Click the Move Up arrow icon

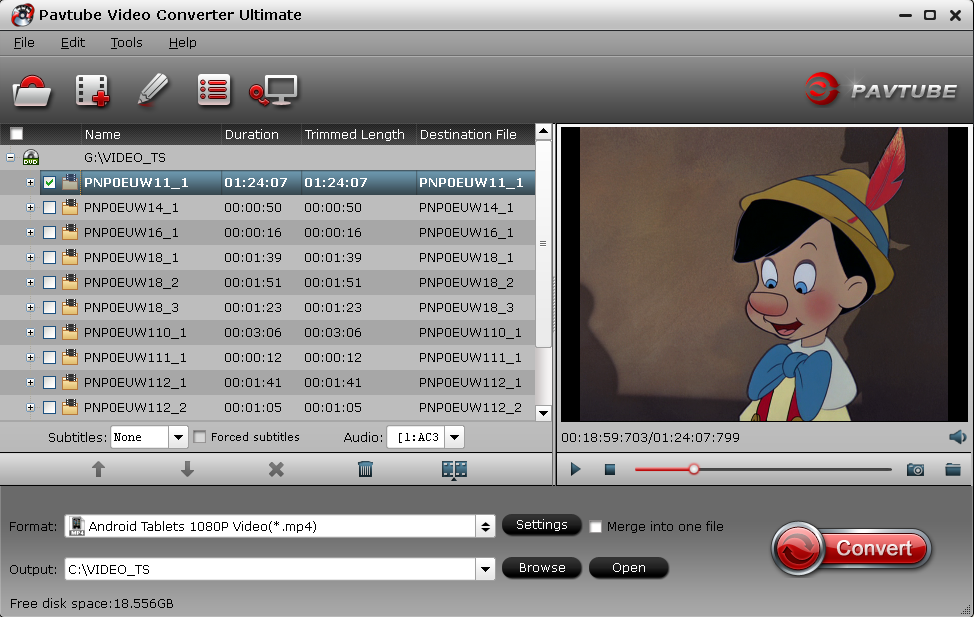click(98, 469)
